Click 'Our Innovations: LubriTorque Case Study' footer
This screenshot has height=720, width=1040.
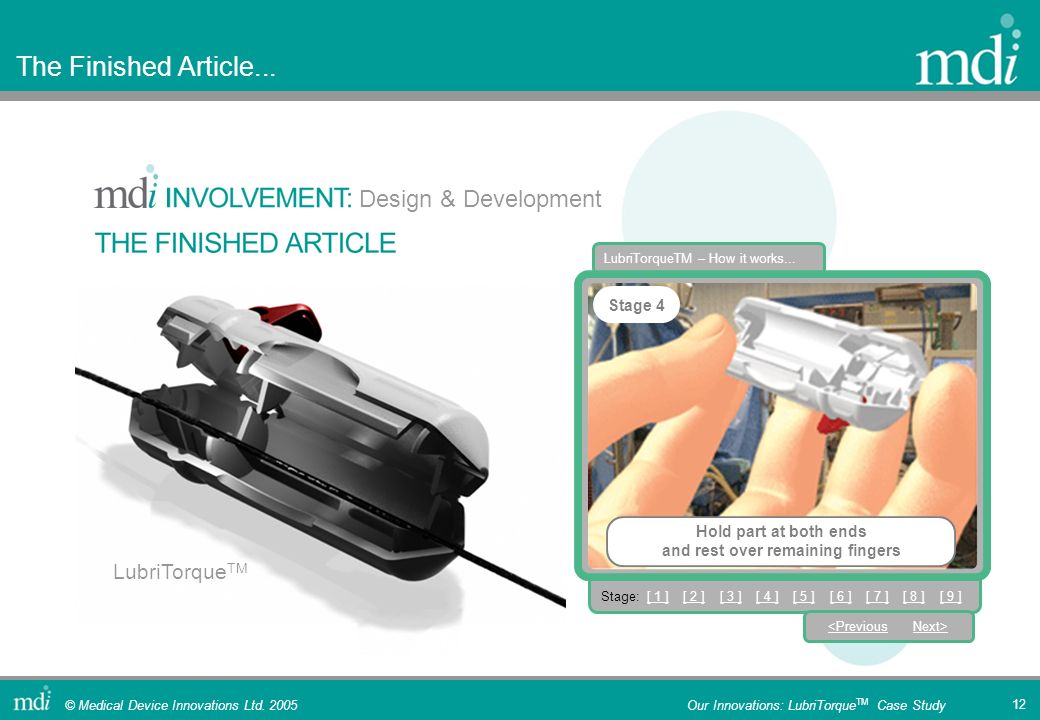816,705
